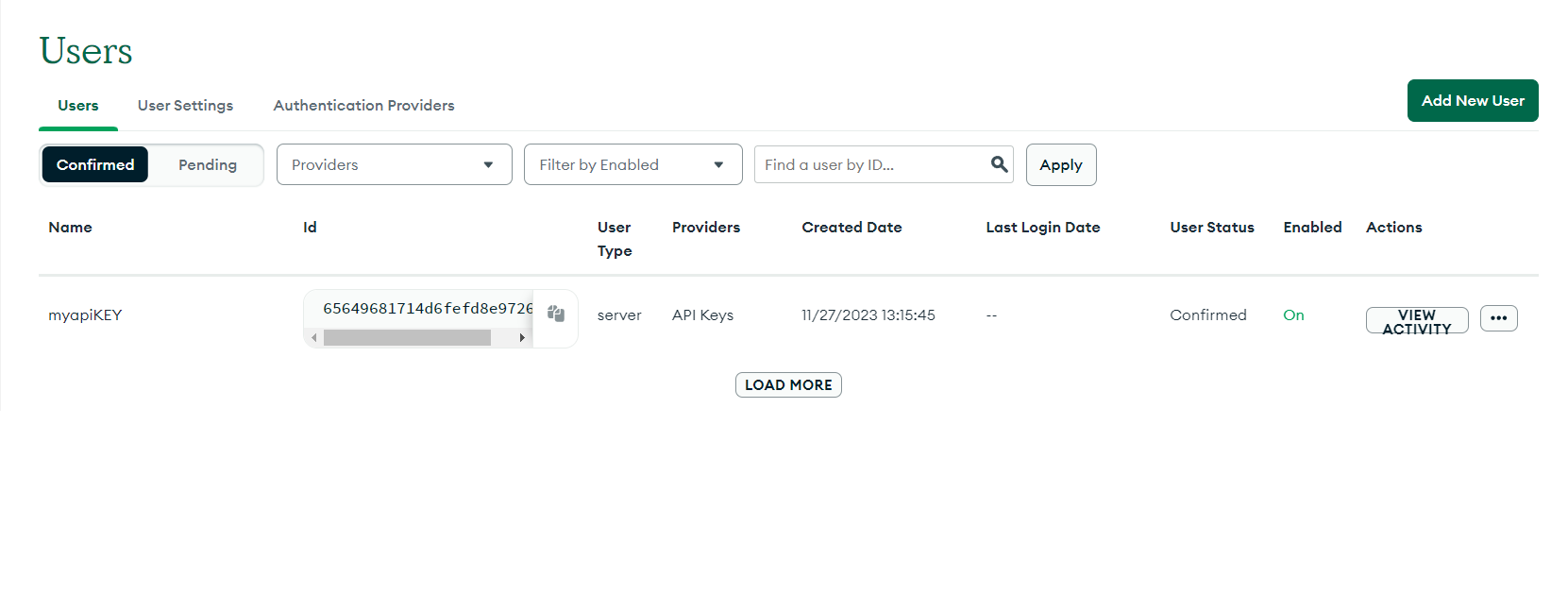The height and width of the screenshot is (612, 1568).
Task: Open the Providers dropdown
Action: [x=394, y=164]
